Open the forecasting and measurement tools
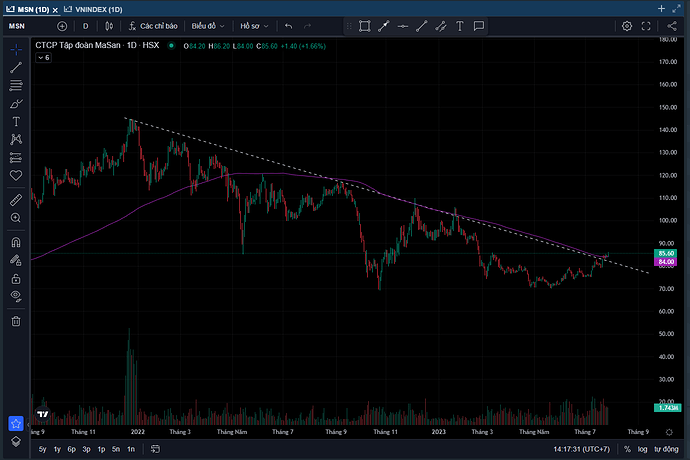 pos(16,158)
